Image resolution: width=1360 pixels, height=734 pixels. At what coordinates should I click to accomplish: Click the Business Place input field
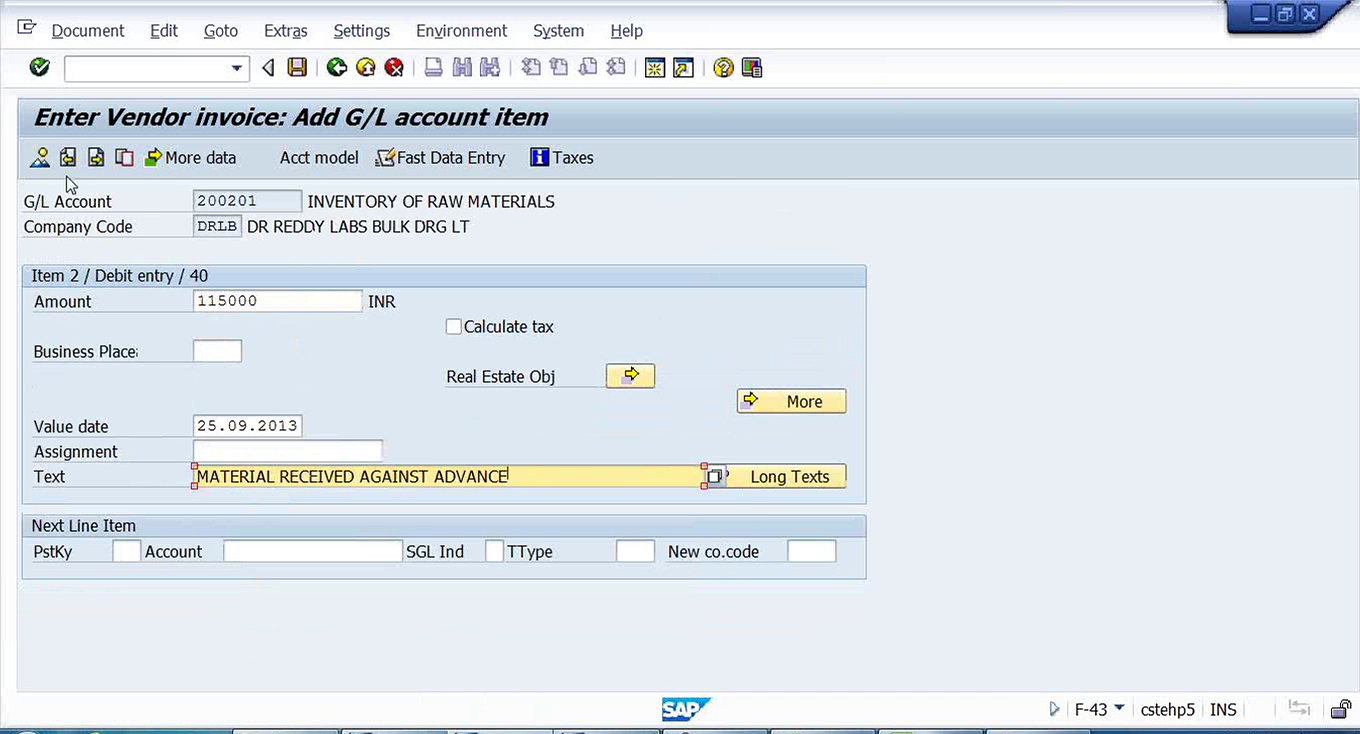pyautogui.click(x=217, y=351)
